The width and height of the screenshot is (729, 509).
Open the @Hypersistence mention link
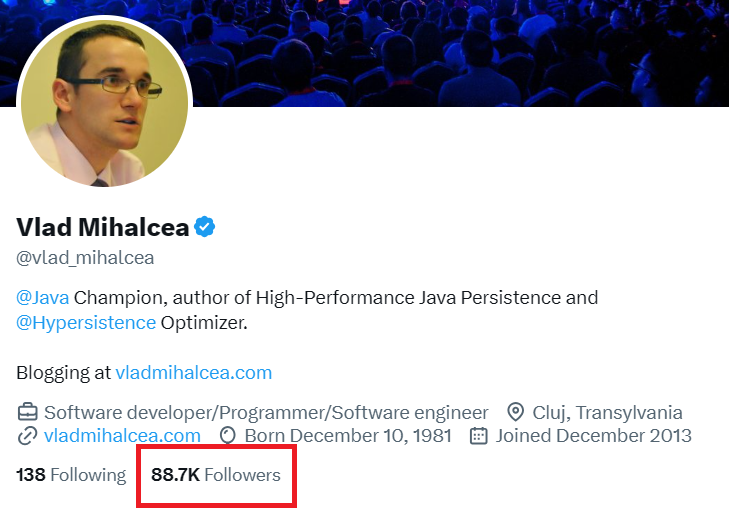pyautogui.click(x=86, y=322)
